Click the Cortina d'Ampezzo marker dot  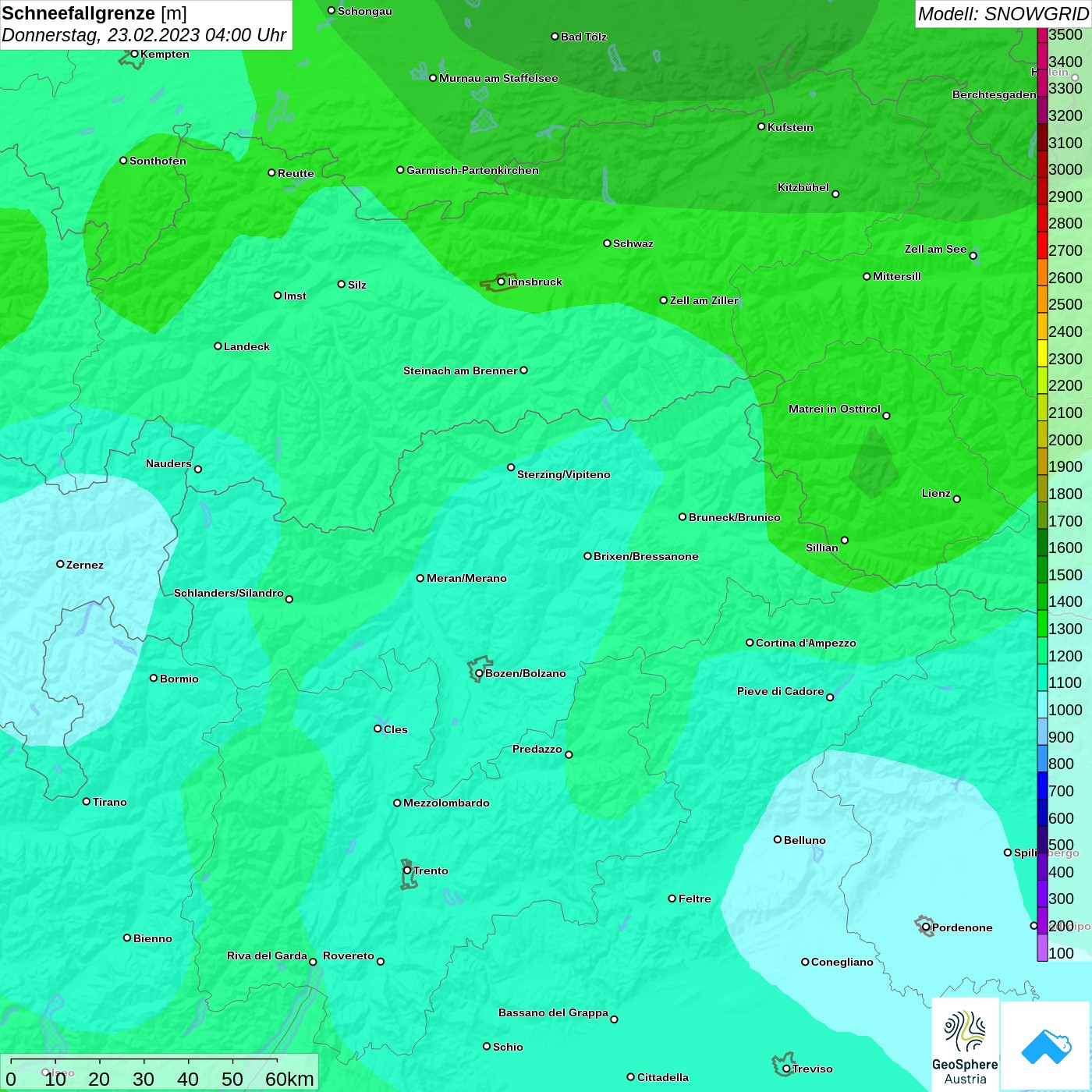point(750,643)
